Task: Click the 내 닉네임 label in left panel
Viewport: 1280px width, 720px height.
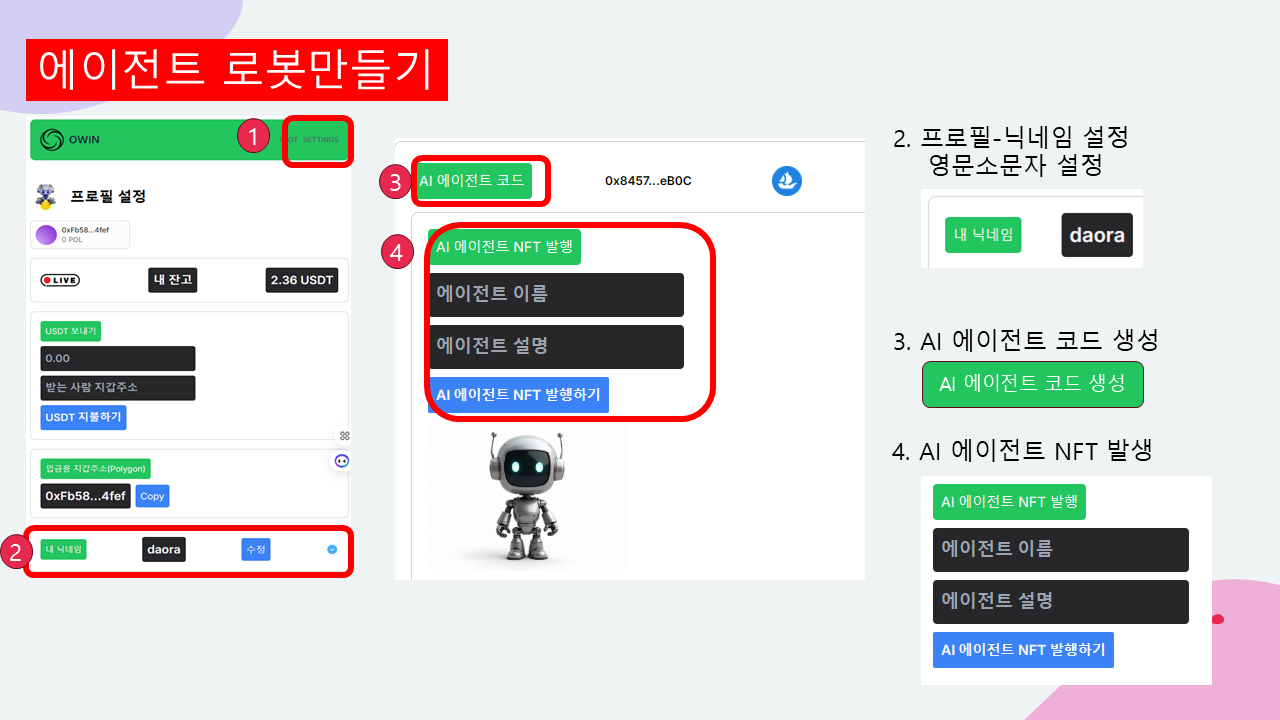Action: click(x=63, y=549)
